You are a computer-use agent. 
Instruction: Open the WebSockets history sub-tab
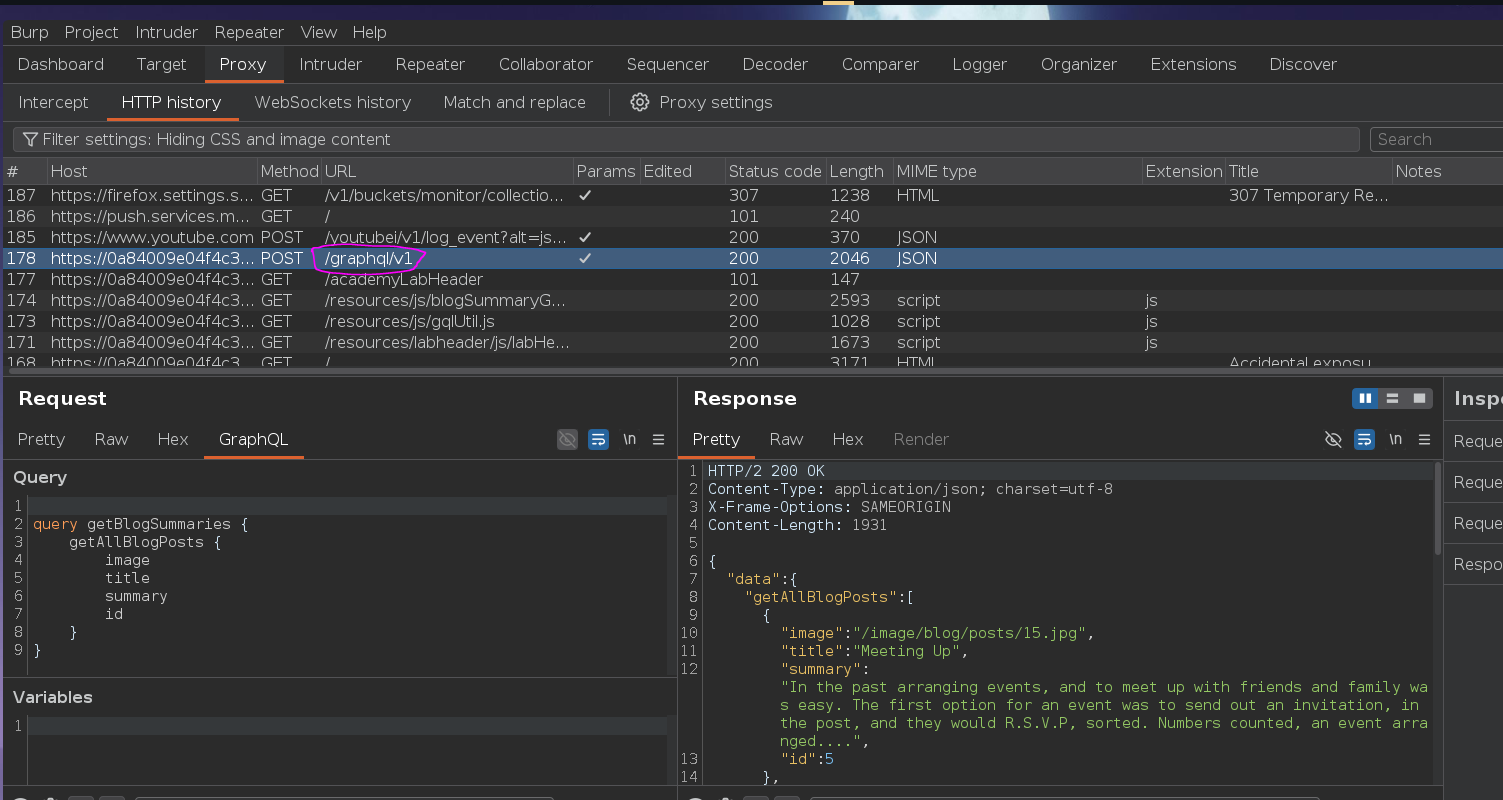[x=333, y=102]
